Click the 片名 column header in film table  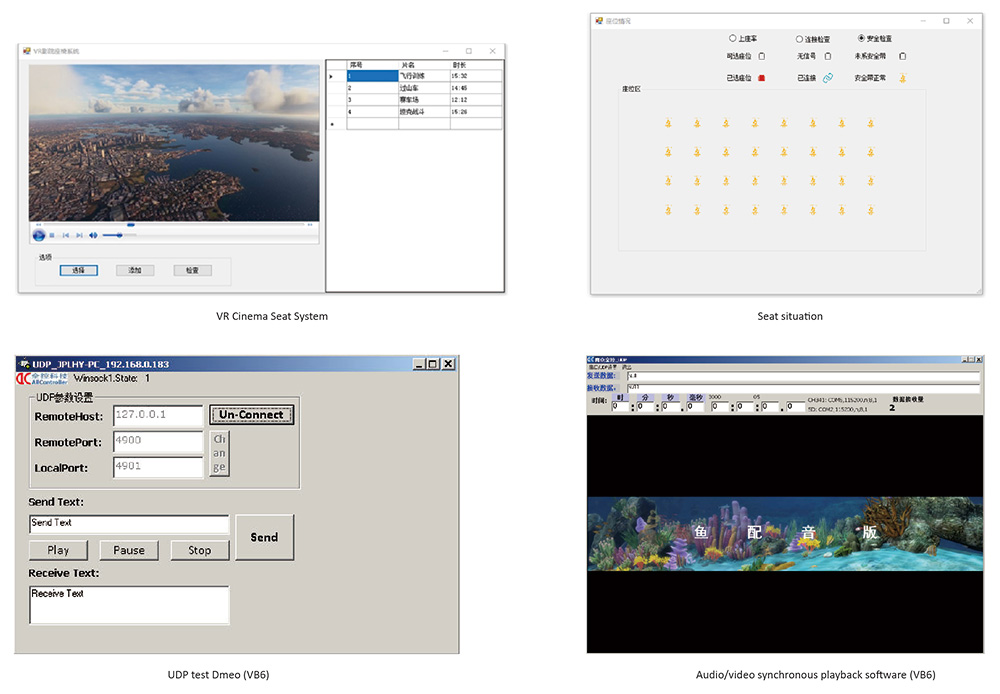(424, 65)
